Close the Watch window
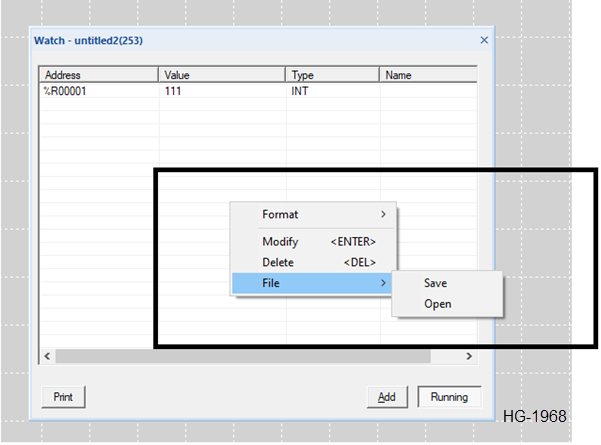 484,40
